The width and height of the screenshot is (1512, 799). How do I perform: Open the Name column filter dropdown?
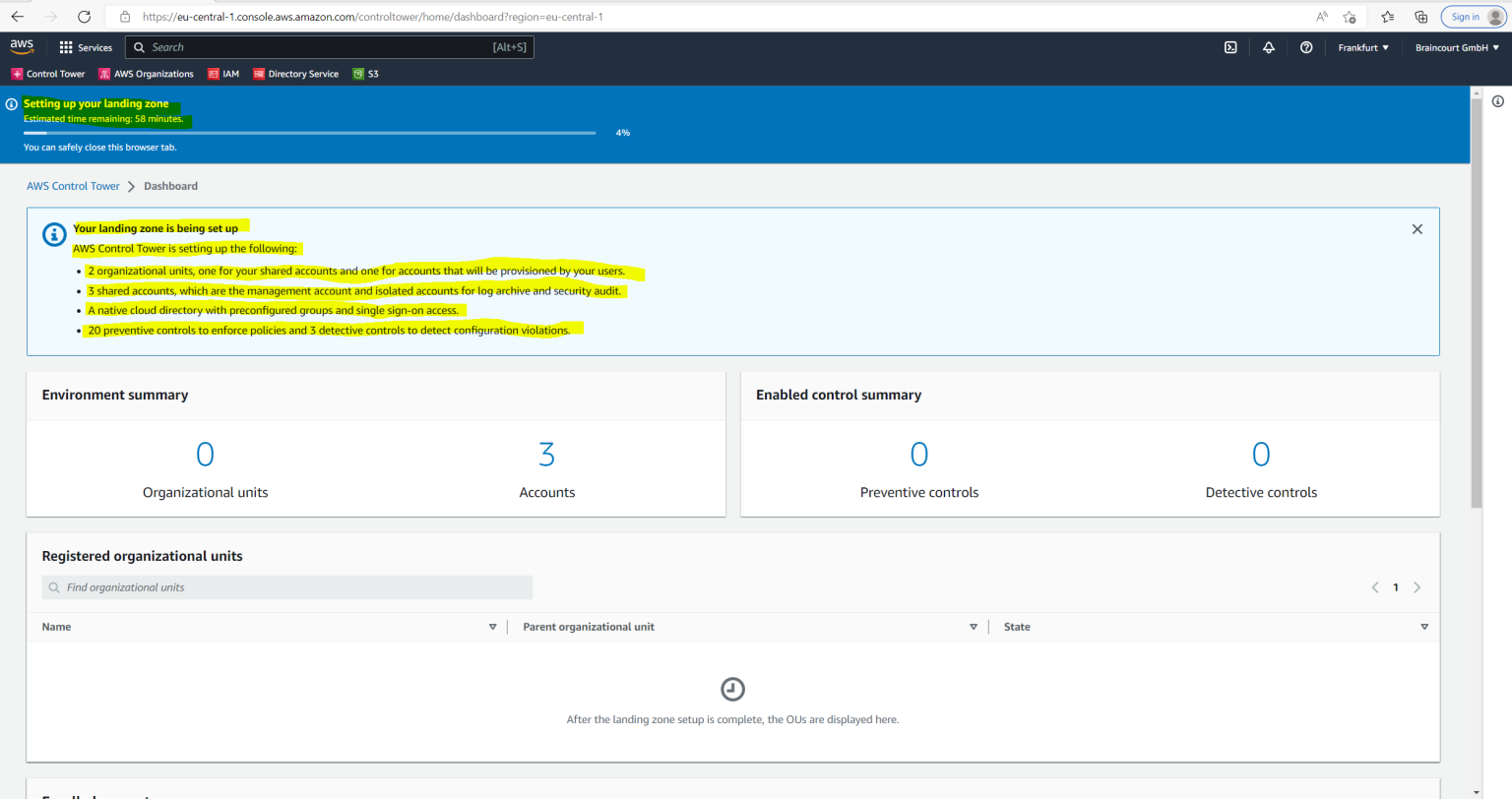(x=492, y=626)
